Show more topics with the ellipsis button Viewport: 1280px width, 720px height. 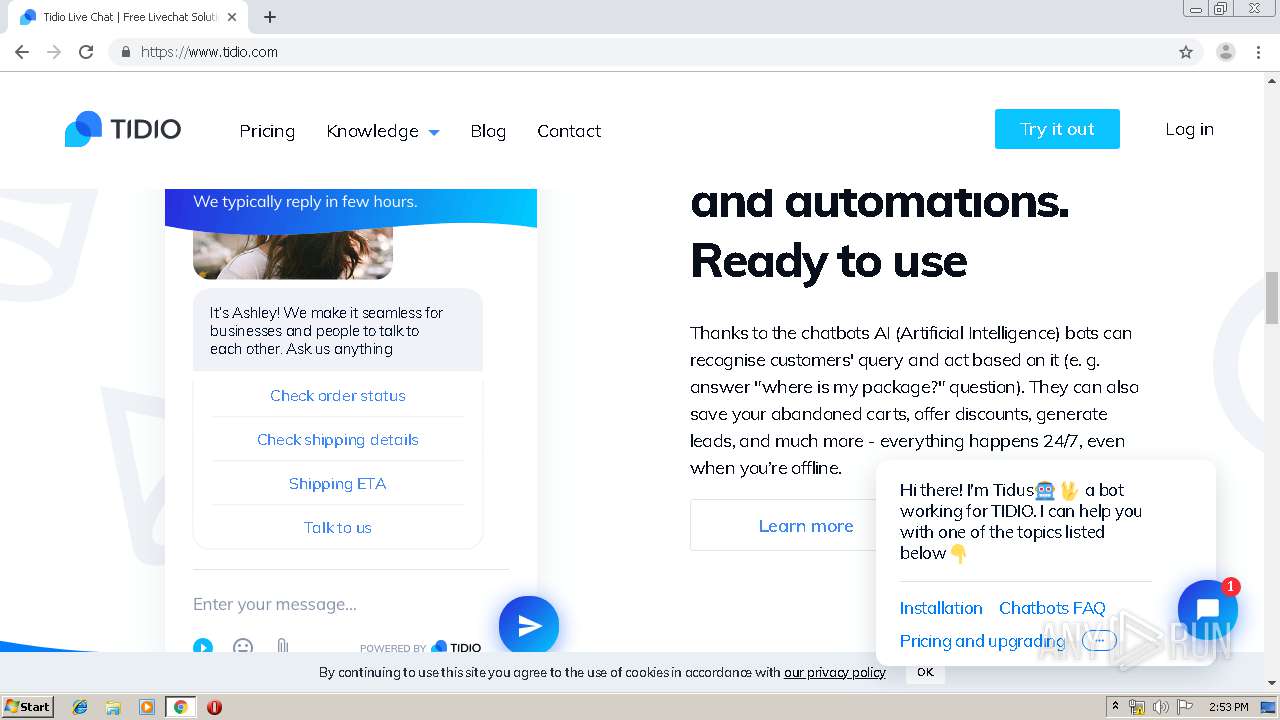click(1099, 641)
